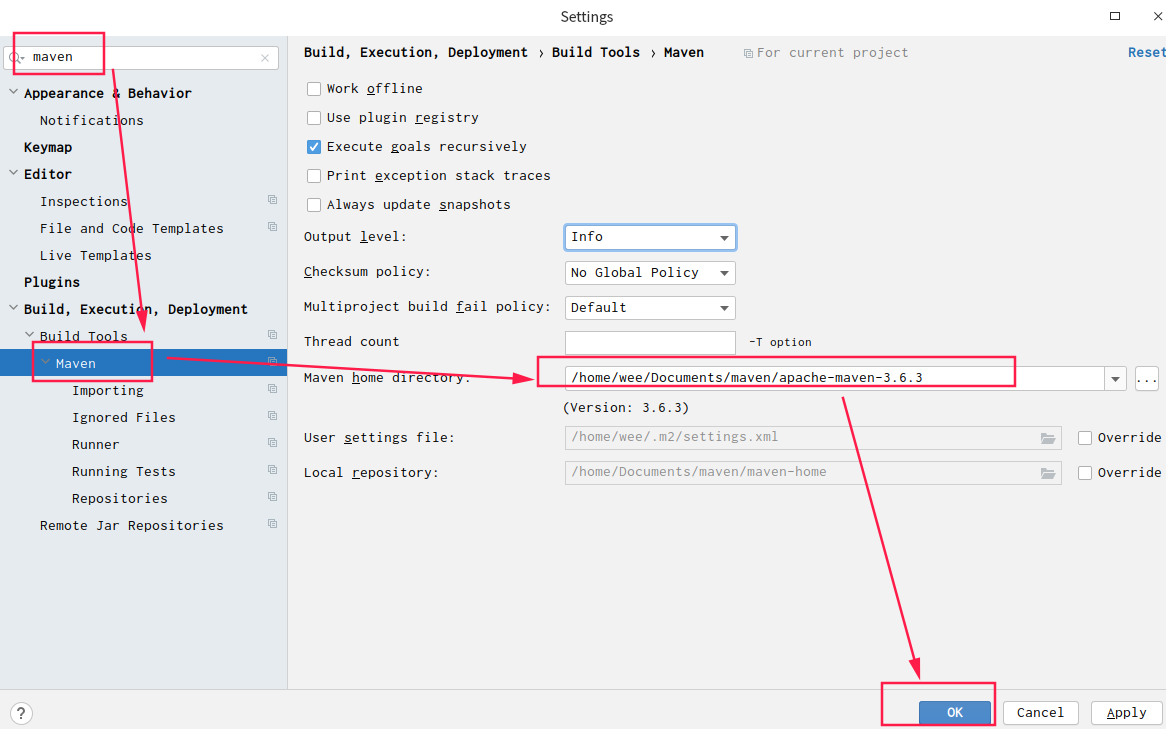1166x729 pixels.
Task: Select Importing under Maven
Action: pyautogui.click(x=108, y=391)
